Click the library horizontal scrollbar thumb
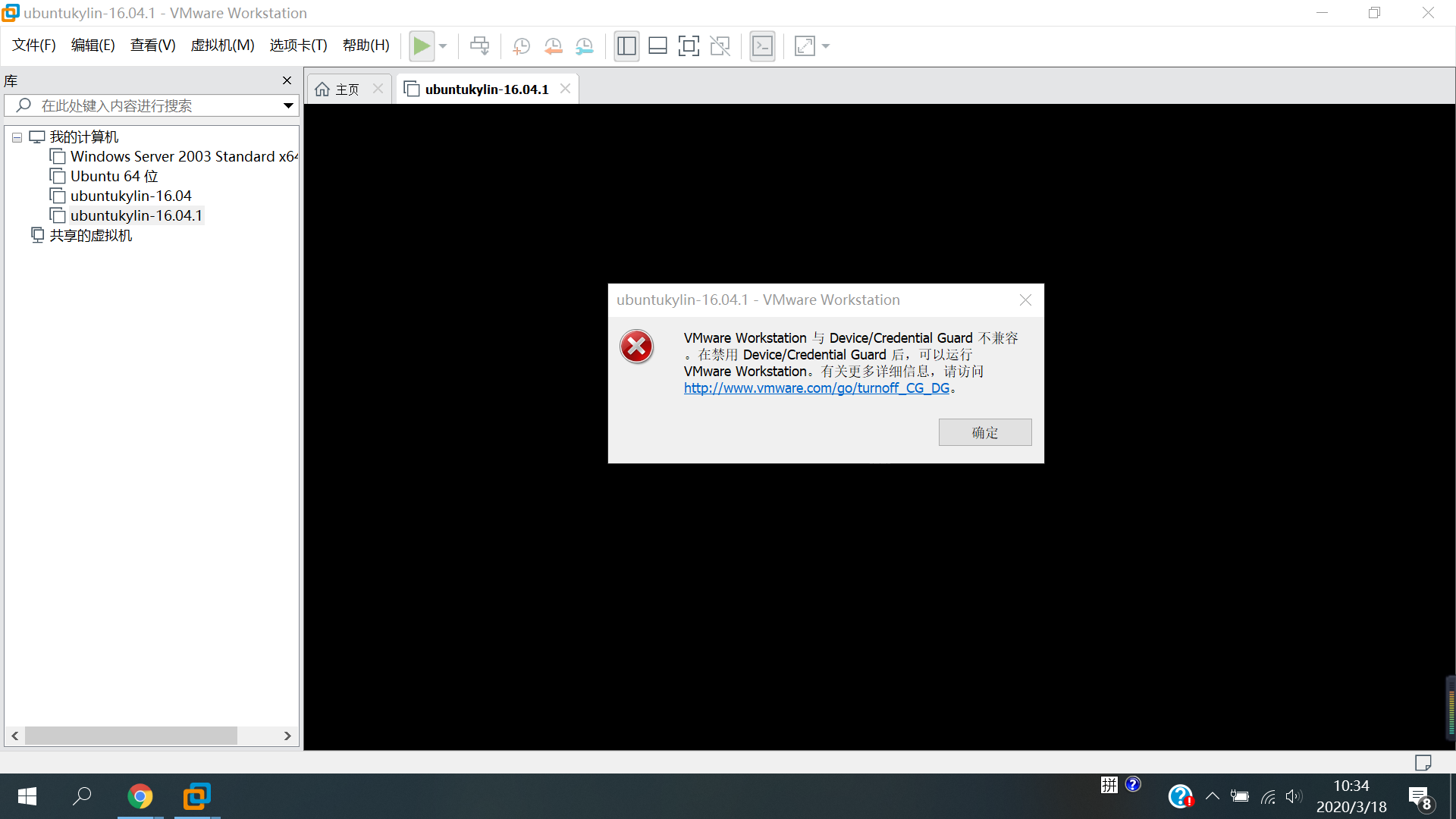 (131, 736)
